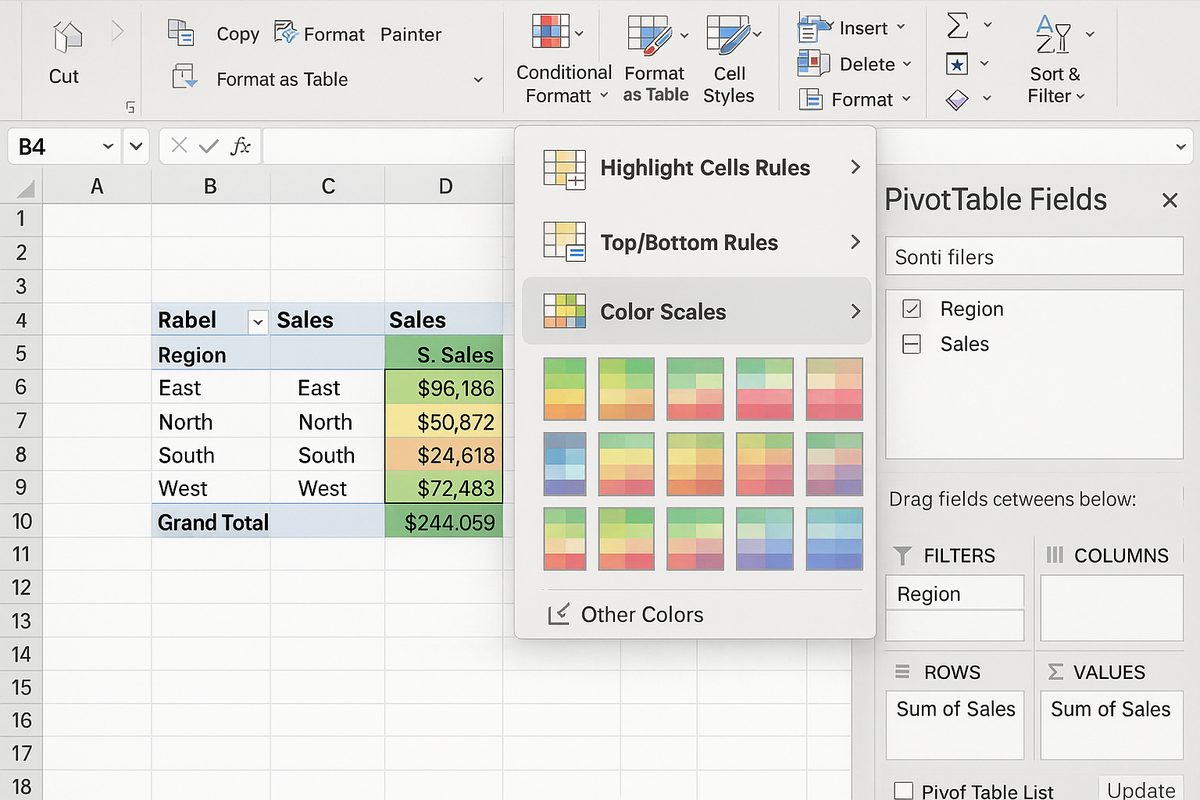The height and width of the screenshot is (800, 1200).
Task: Open Top/Bottom Rules submenu
Action: coord(698,242)
